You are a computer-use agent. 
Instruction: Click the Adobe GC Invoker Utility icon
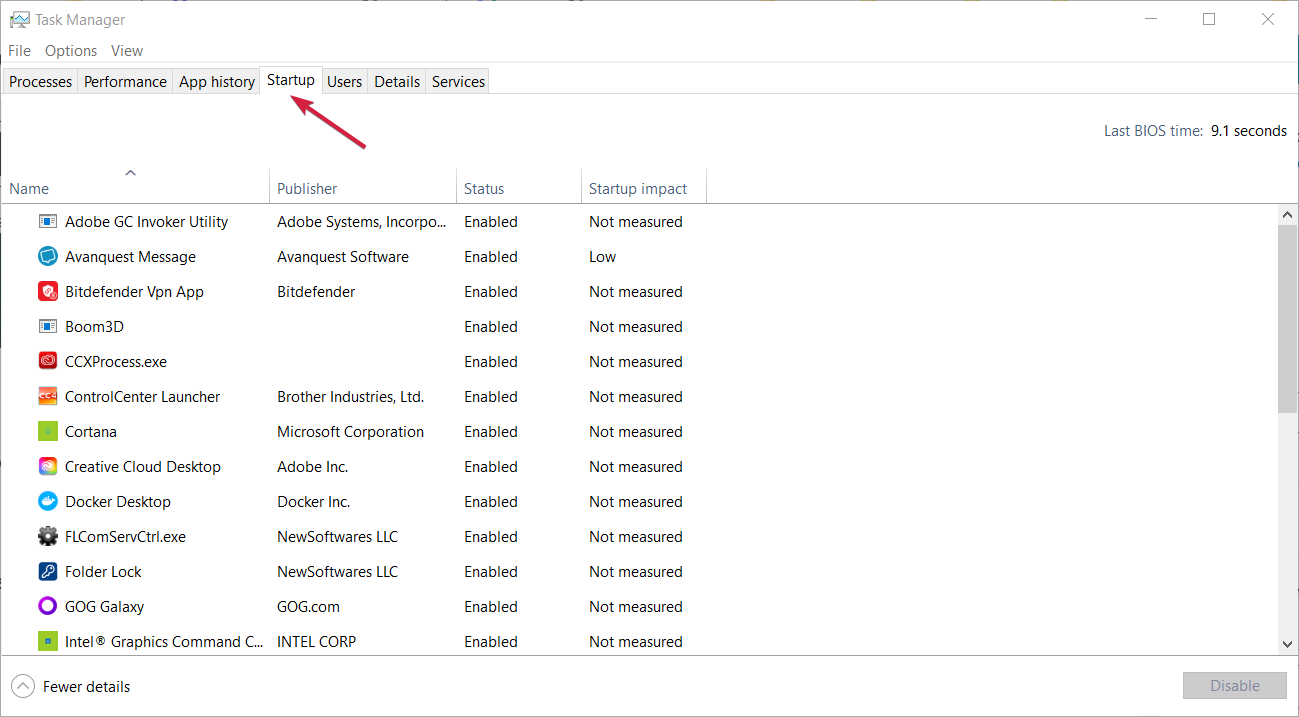pos(48,221)
